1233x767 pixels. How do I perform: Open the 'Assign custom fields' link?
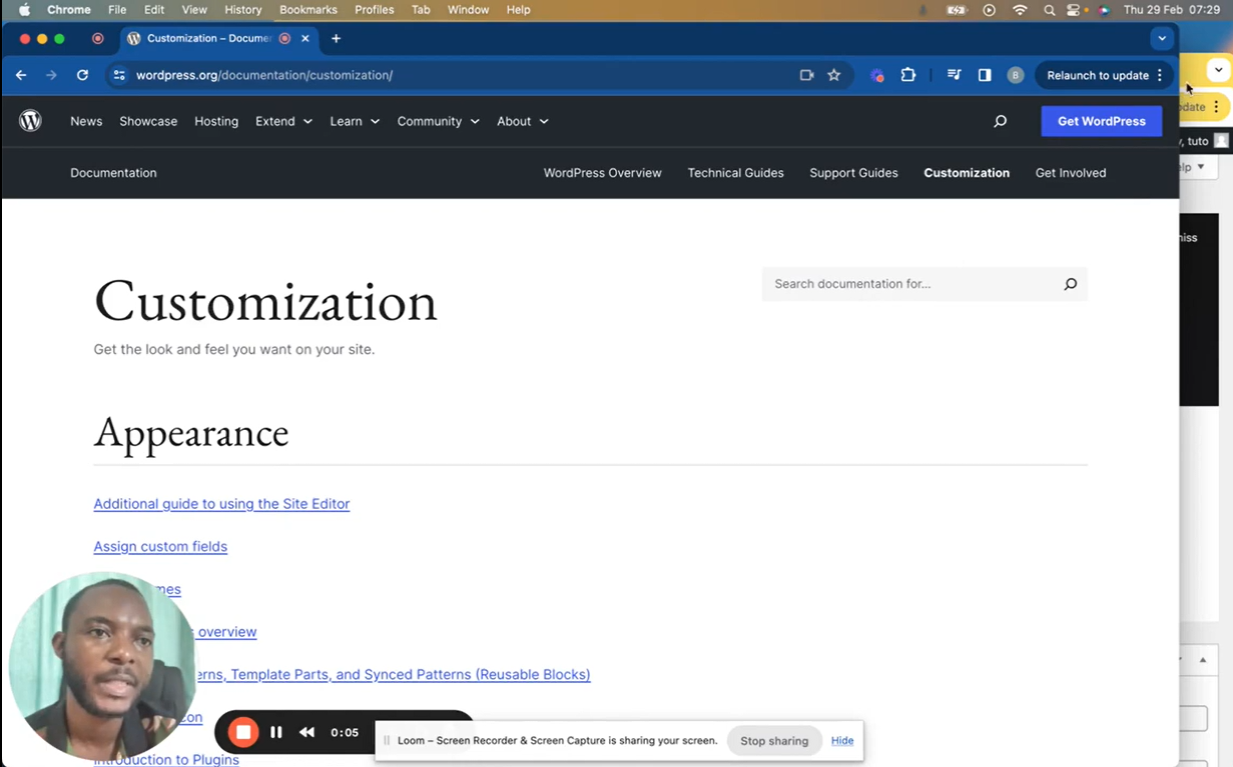160,546
